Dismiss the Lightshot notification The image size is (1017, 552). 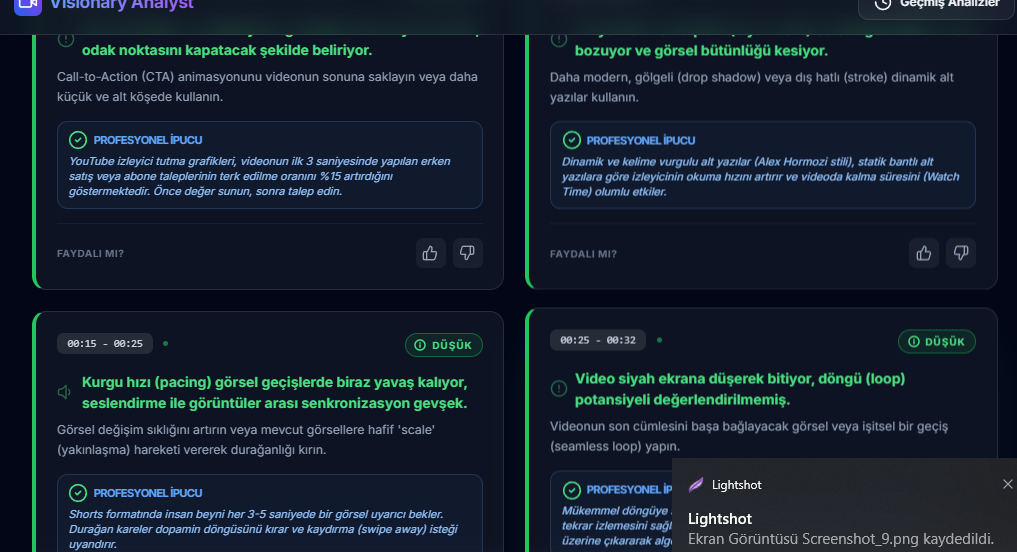pyautogui.click(x=1007, y=484)
